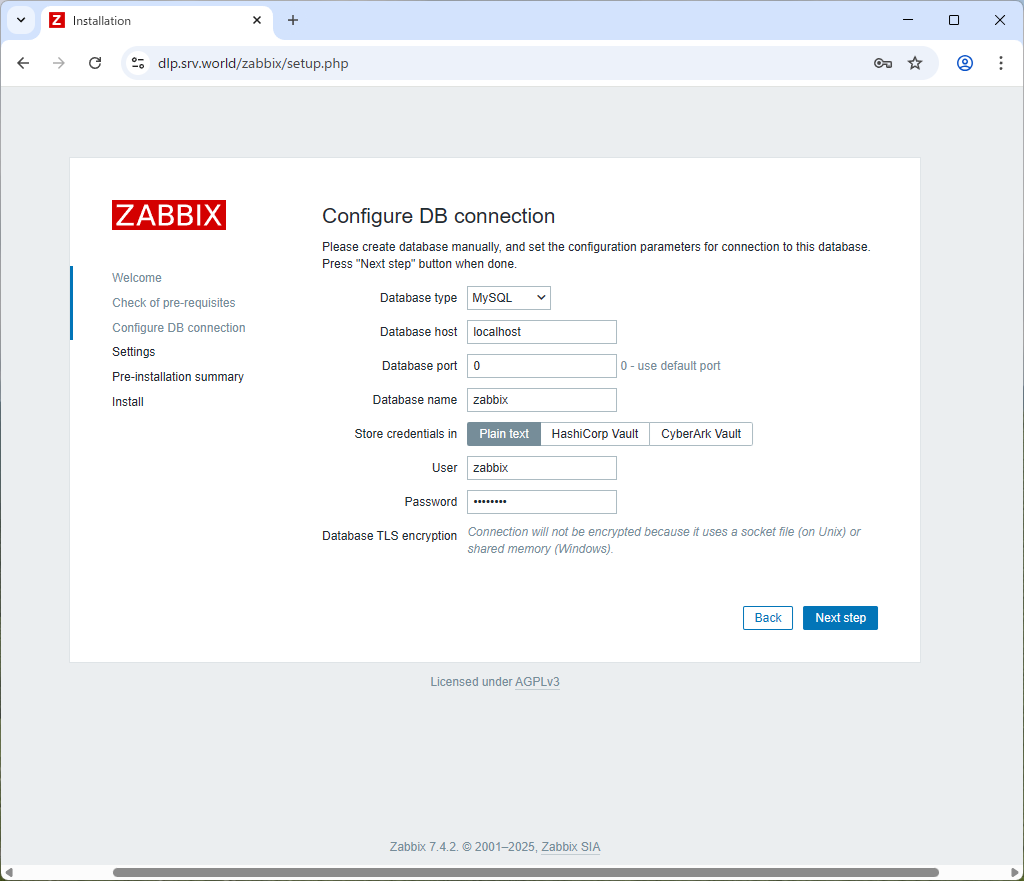Open site information icon in address bar
The width and height of the screenshot is (1024, 881).
tap(139, 63)
